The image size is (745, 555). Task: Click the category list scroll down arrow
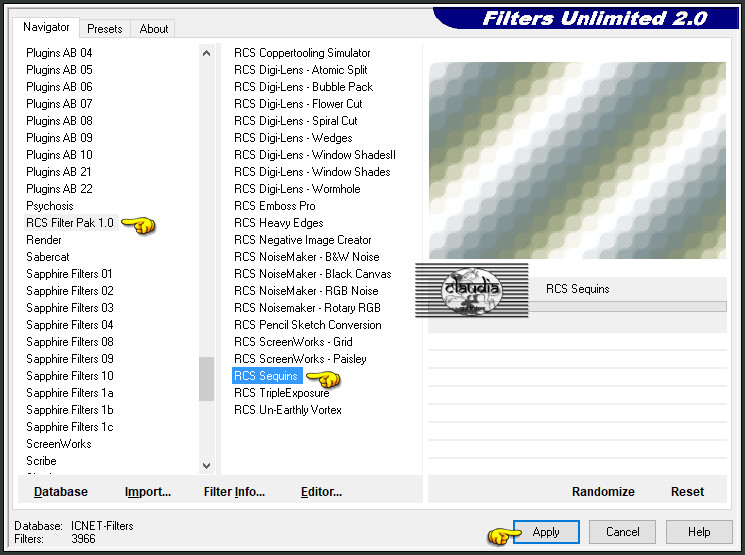pos(206,466)
